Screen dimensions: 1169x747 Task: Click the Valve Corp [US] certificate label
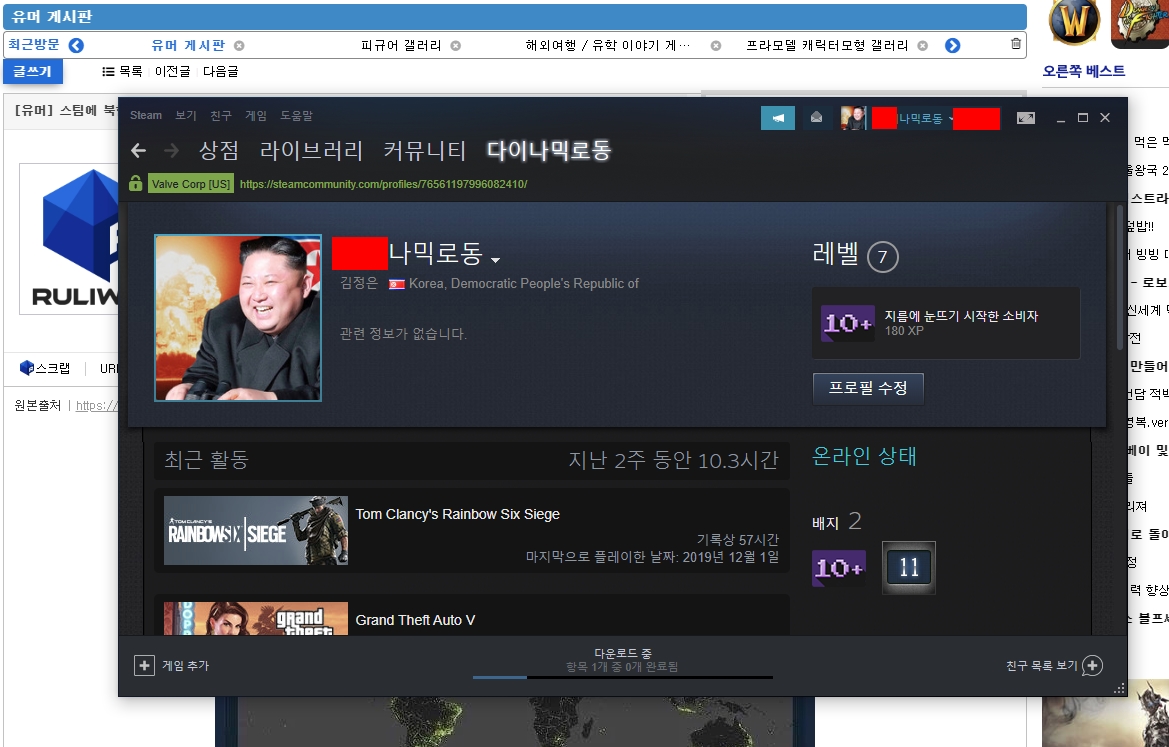[x=191, y=184]
